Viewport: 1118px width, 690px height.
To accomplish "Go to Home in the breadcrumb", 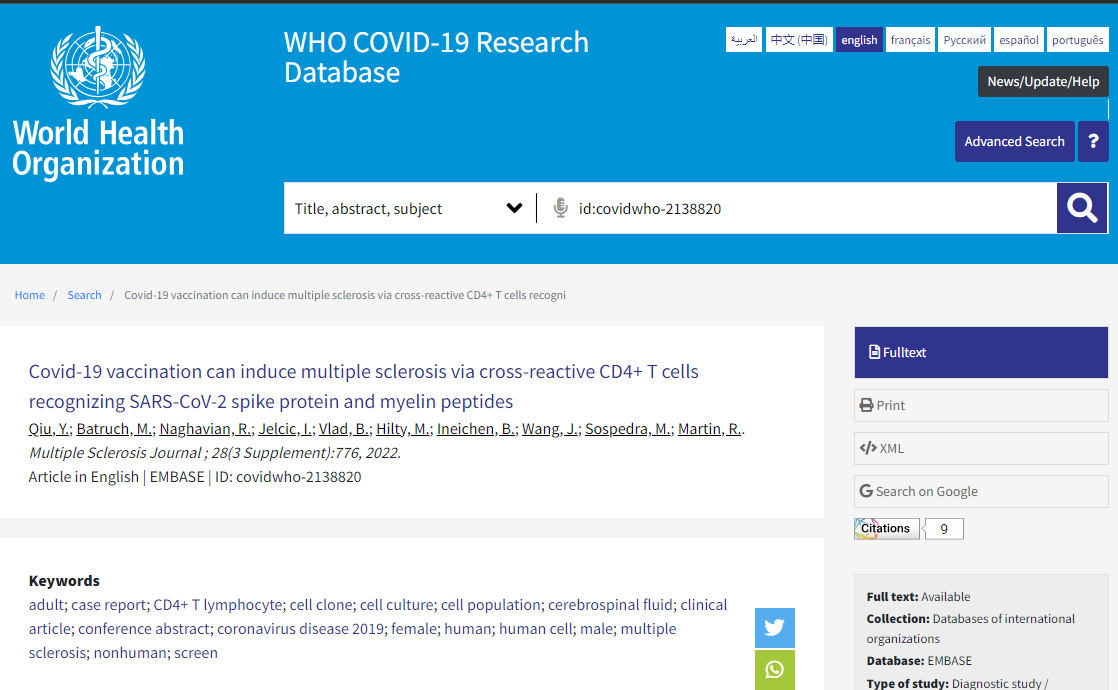I will (29, 295).
